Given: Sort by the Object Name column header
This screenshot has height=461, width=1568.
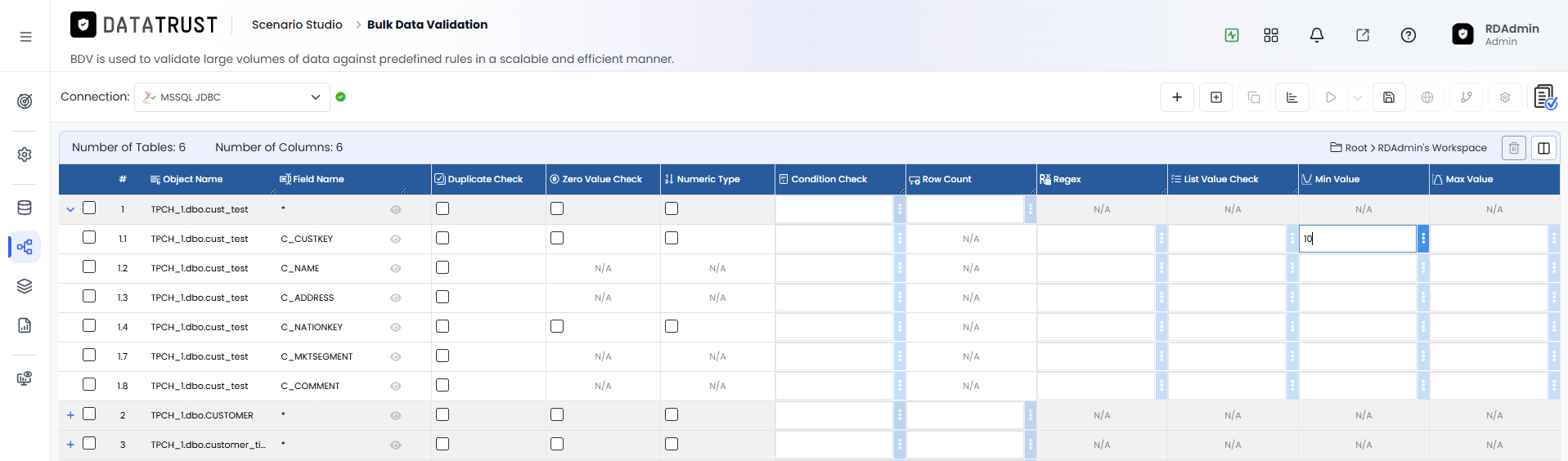Looking at the screenshot, I should pos(192,179).
